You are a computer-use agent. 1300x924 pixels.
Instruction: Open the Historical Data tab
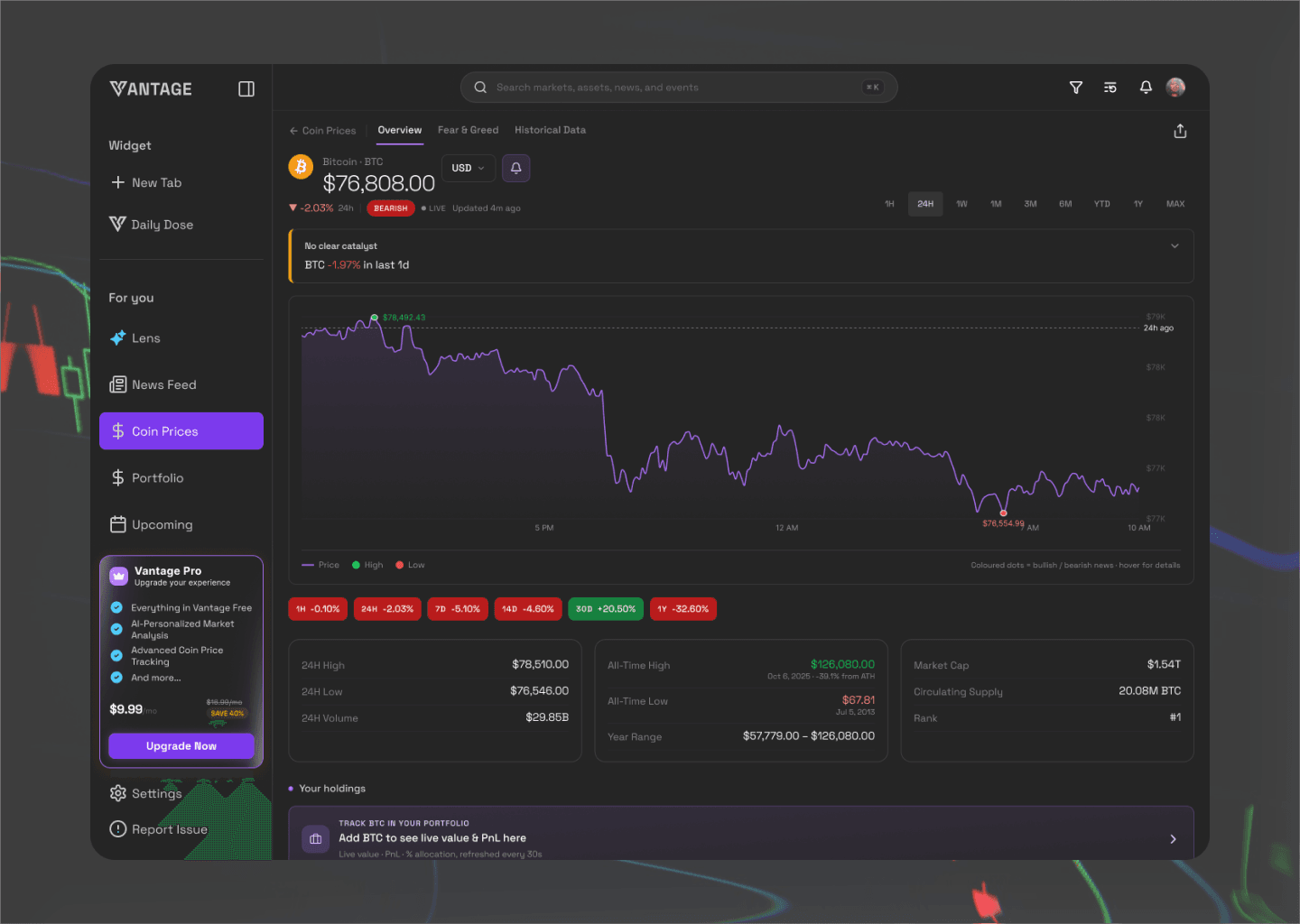(x=550, y=131)
